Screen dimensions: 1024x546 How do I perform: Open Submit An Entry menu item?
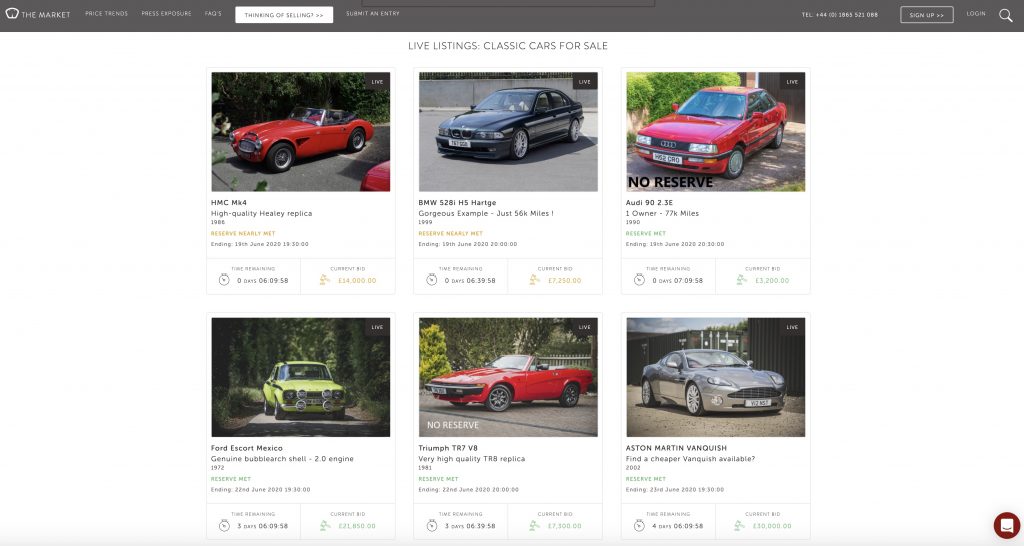pos(373,14)
